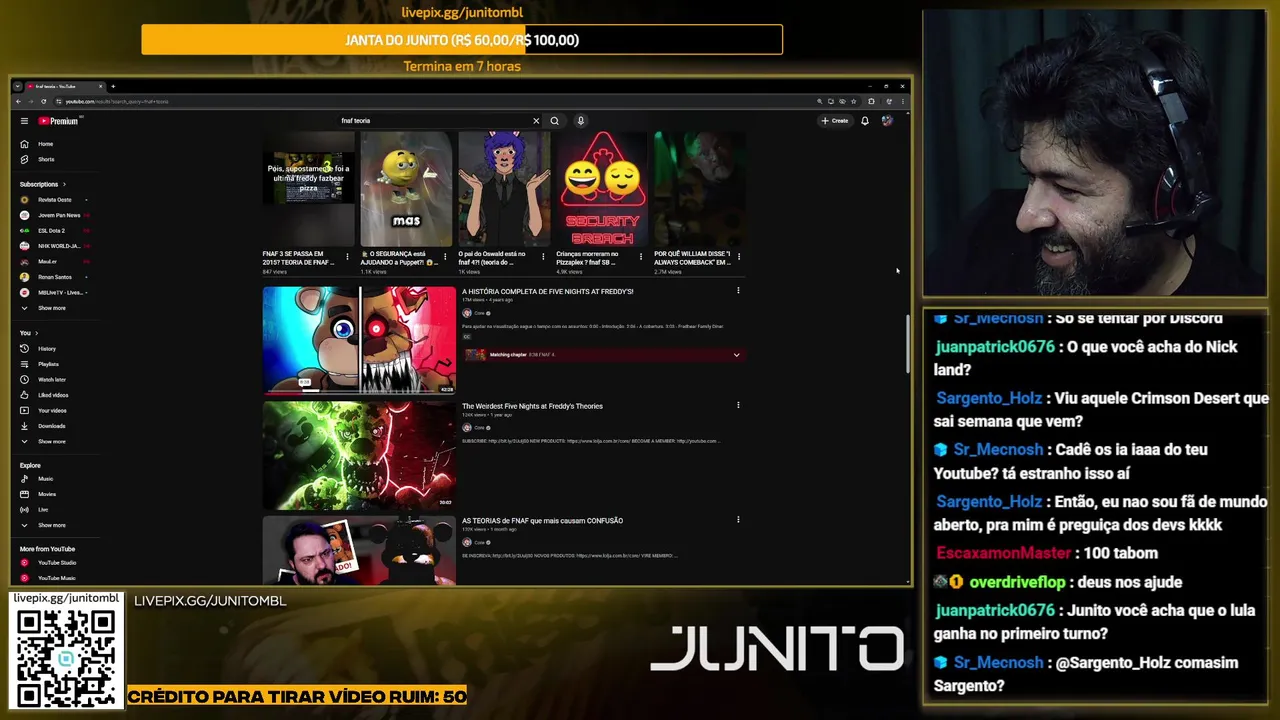Open options for Crianças morreram short
This screenshot has height=720, width=1280.
tap(641, 257)
